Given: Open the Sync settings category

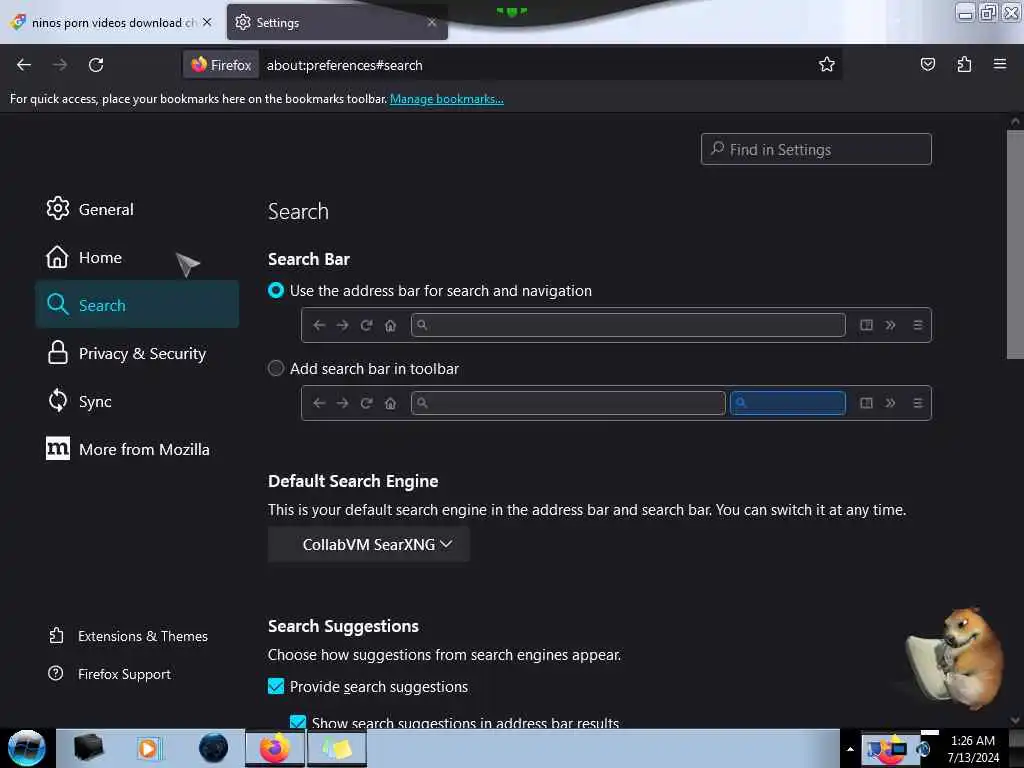Looking at the screenshot, I should (137, 401).
